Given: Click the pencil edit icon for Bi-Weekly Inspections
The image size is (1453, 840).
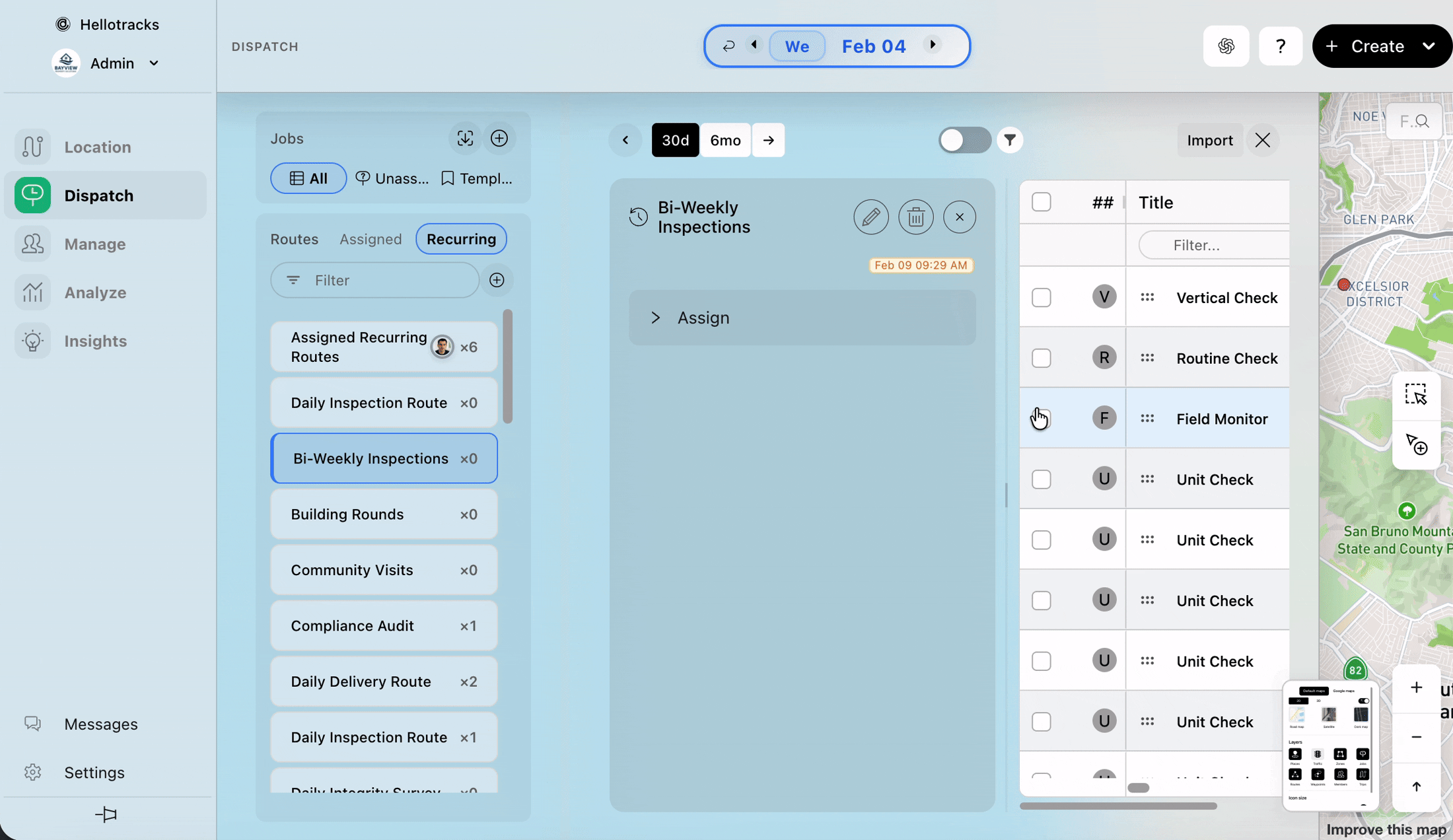Looking at the screenshot, I should point(870,217).
